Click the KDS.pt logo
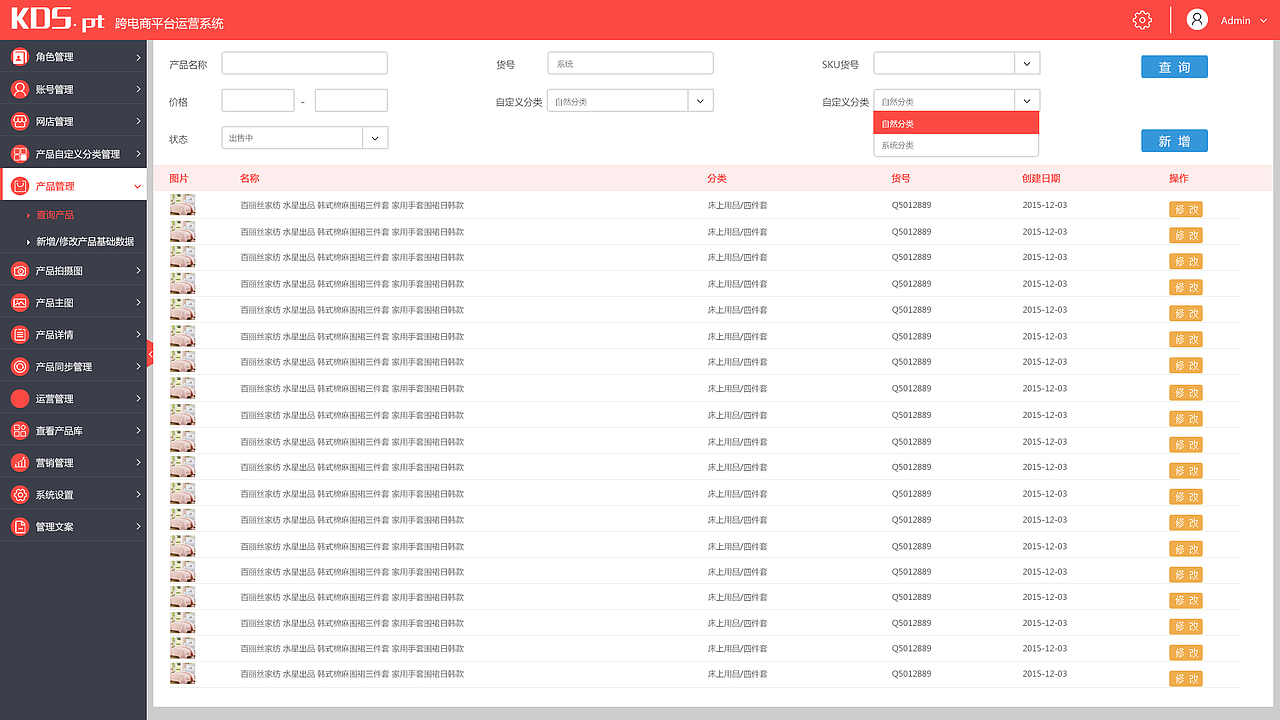 tap(57, 19)
